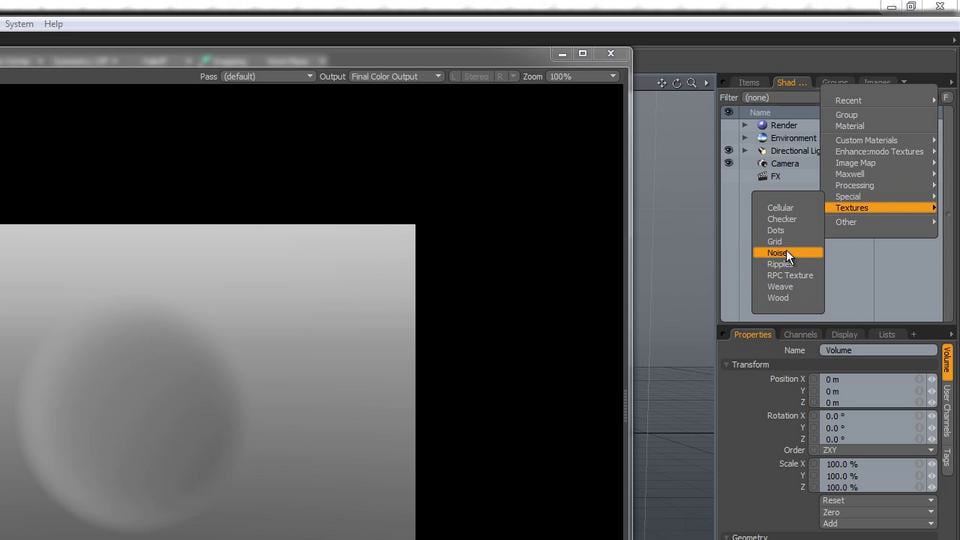
Task: Click the panel dot left of Items tab
Action: [724, 82]
